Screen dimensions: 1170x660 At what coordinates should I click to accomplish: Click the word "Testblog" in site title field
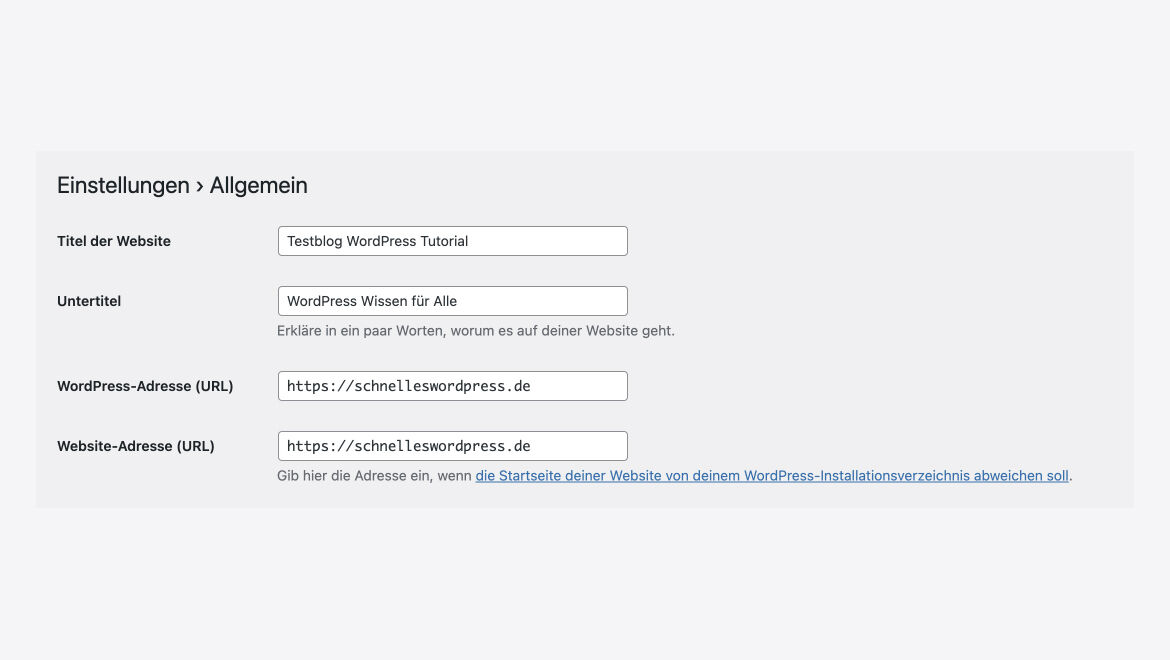[x=314, y=241]
